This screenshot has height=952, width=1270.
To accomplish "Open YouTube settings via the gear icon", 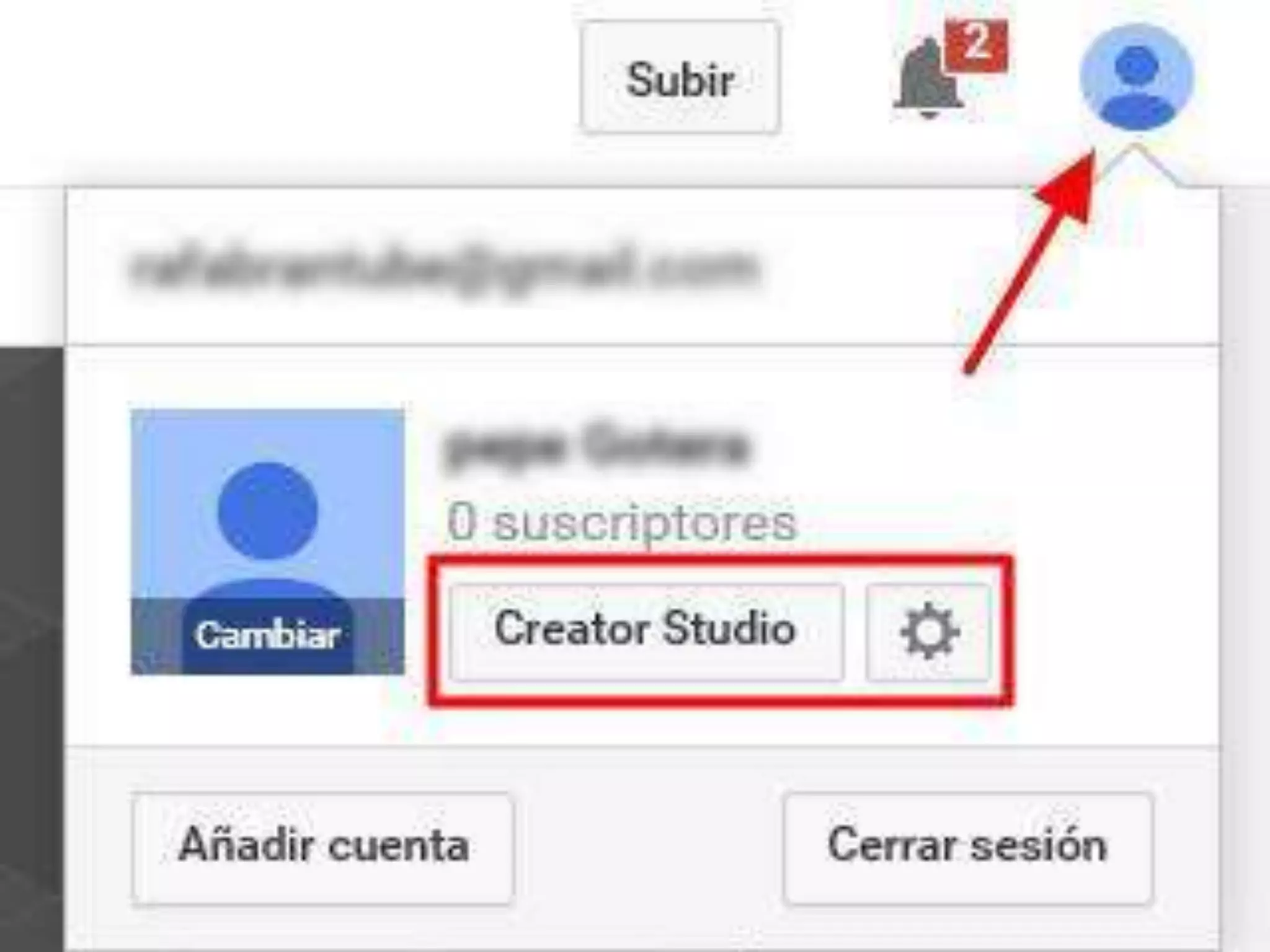I will 928,632.
